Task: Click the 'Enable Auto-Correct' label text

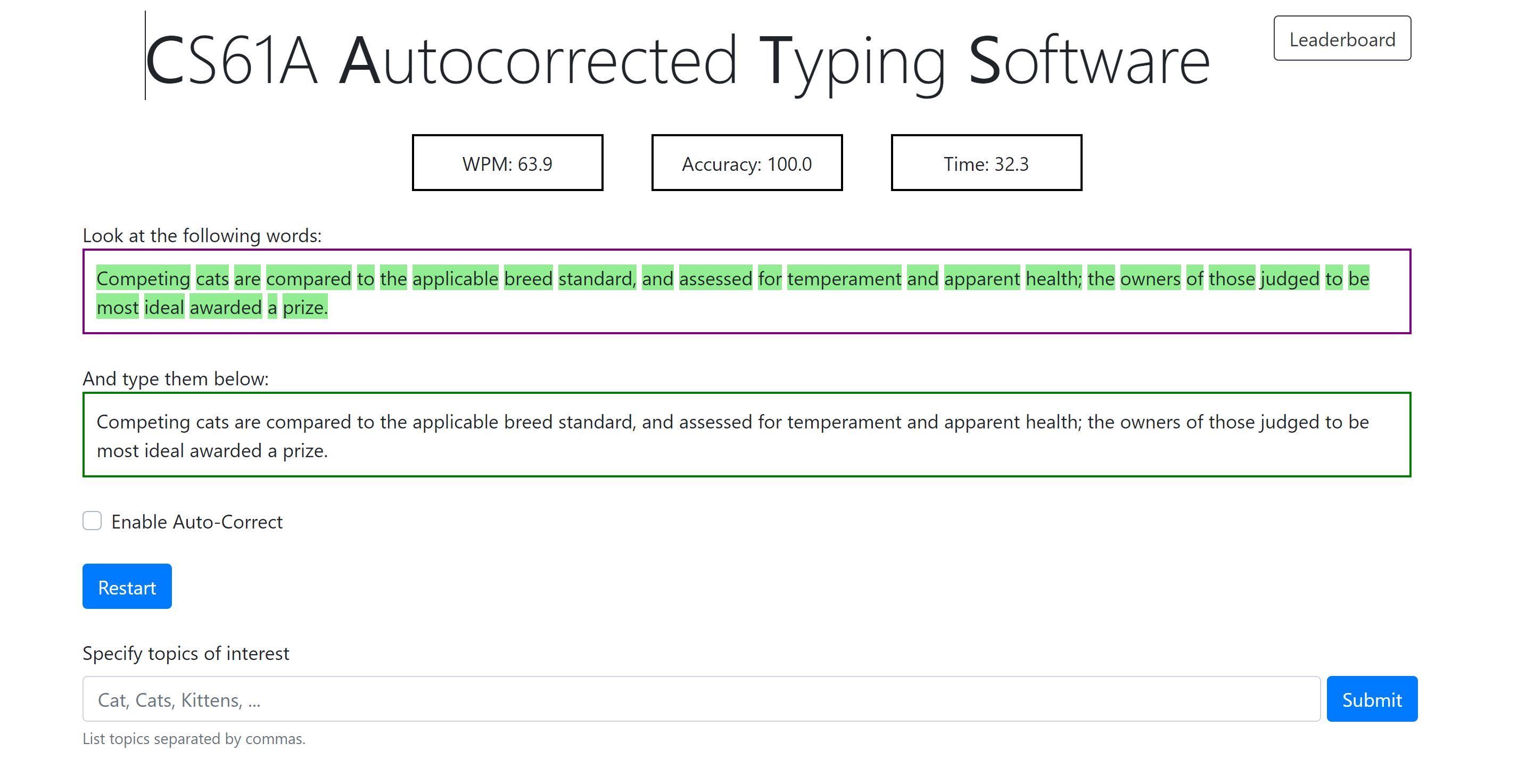Action: point(197,522)
